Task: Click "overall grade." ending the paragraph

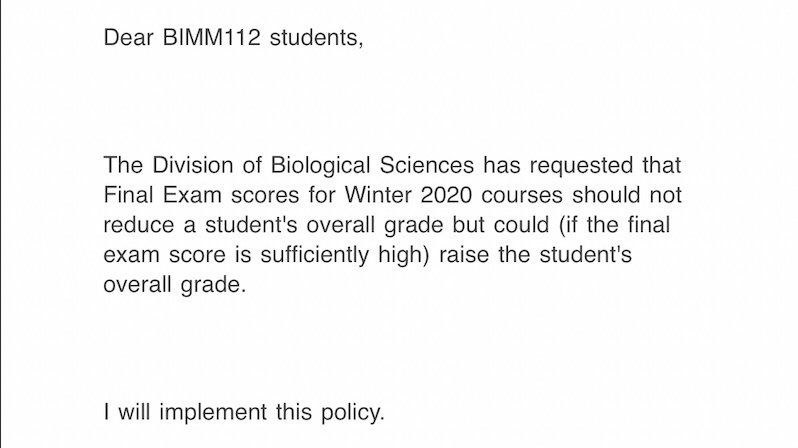Action: click(172, 284)
